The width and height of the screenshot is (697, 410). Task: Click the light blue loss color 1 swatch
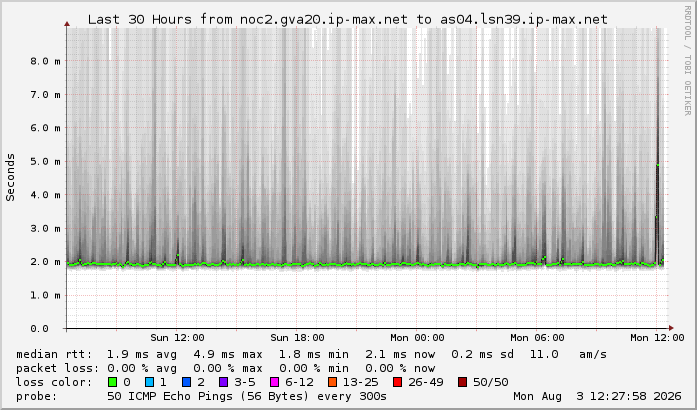pyautogui.click(x=149, y=382)
